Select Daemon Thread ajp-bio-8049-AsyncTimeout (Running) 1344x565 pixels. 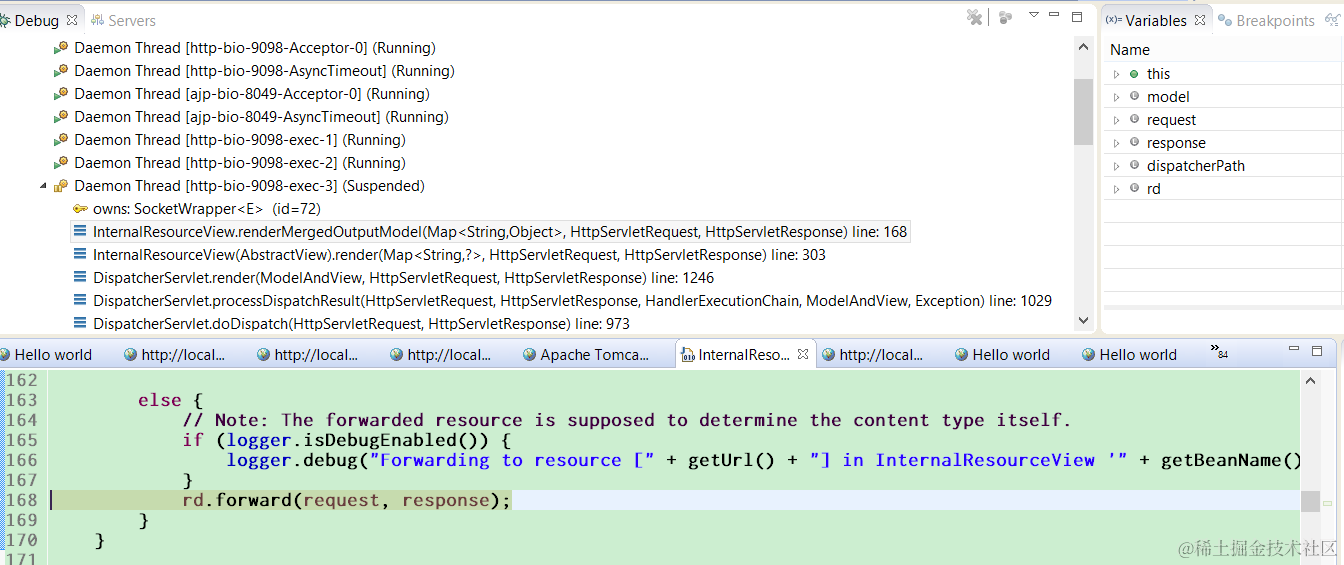click(261, 117)
